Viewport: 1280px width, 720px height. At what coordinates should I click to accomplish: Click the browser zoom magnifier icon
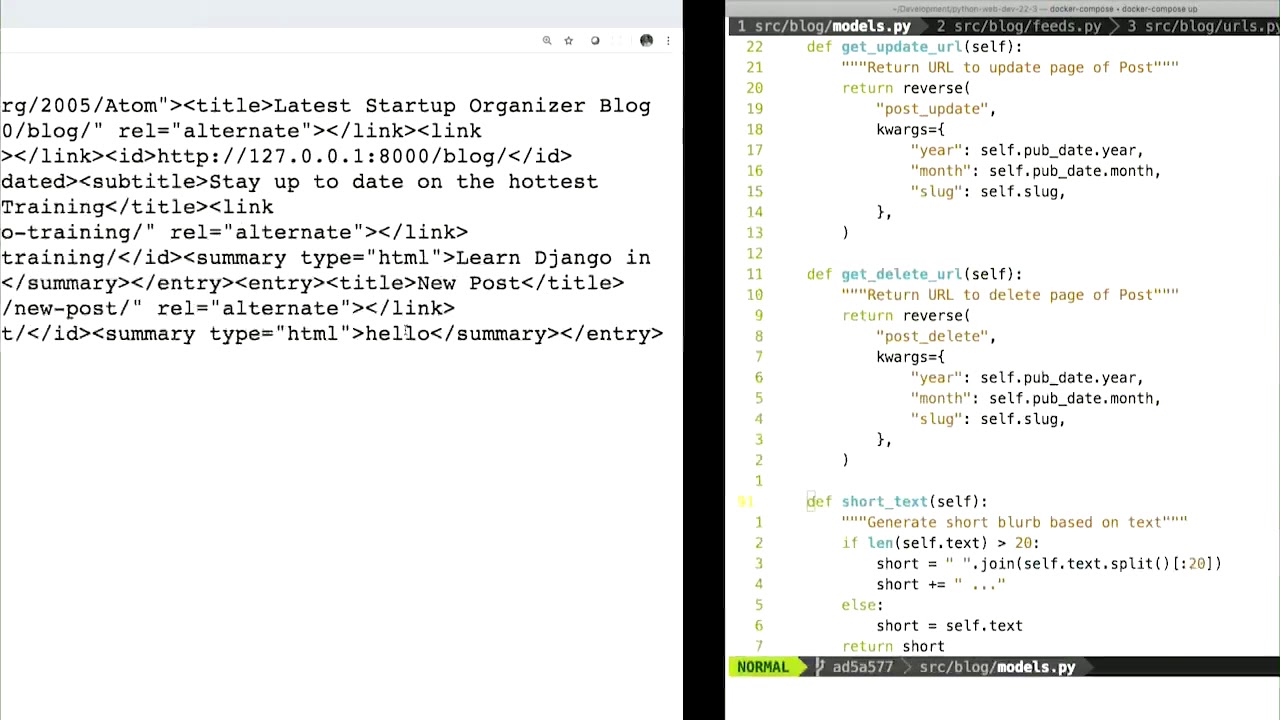(x=547, y=41)
